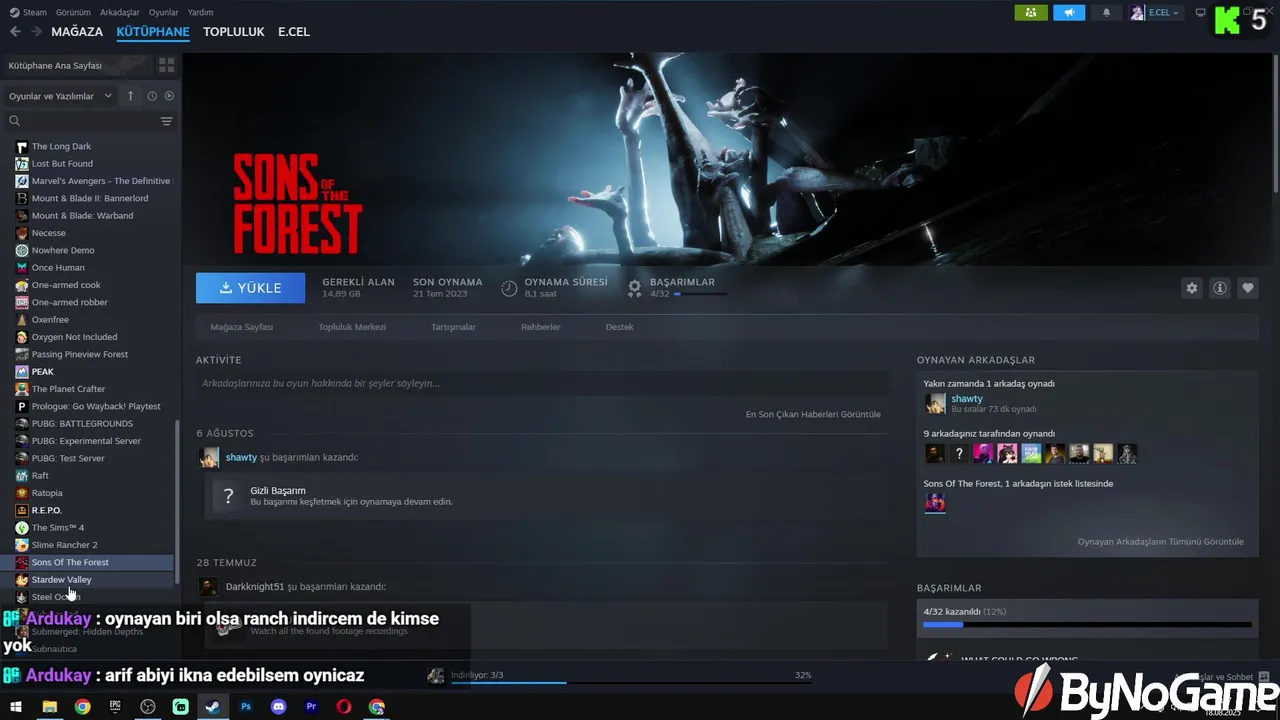
Task: Go to the TOPLULUK tab
Action: (x=234, y=32)
